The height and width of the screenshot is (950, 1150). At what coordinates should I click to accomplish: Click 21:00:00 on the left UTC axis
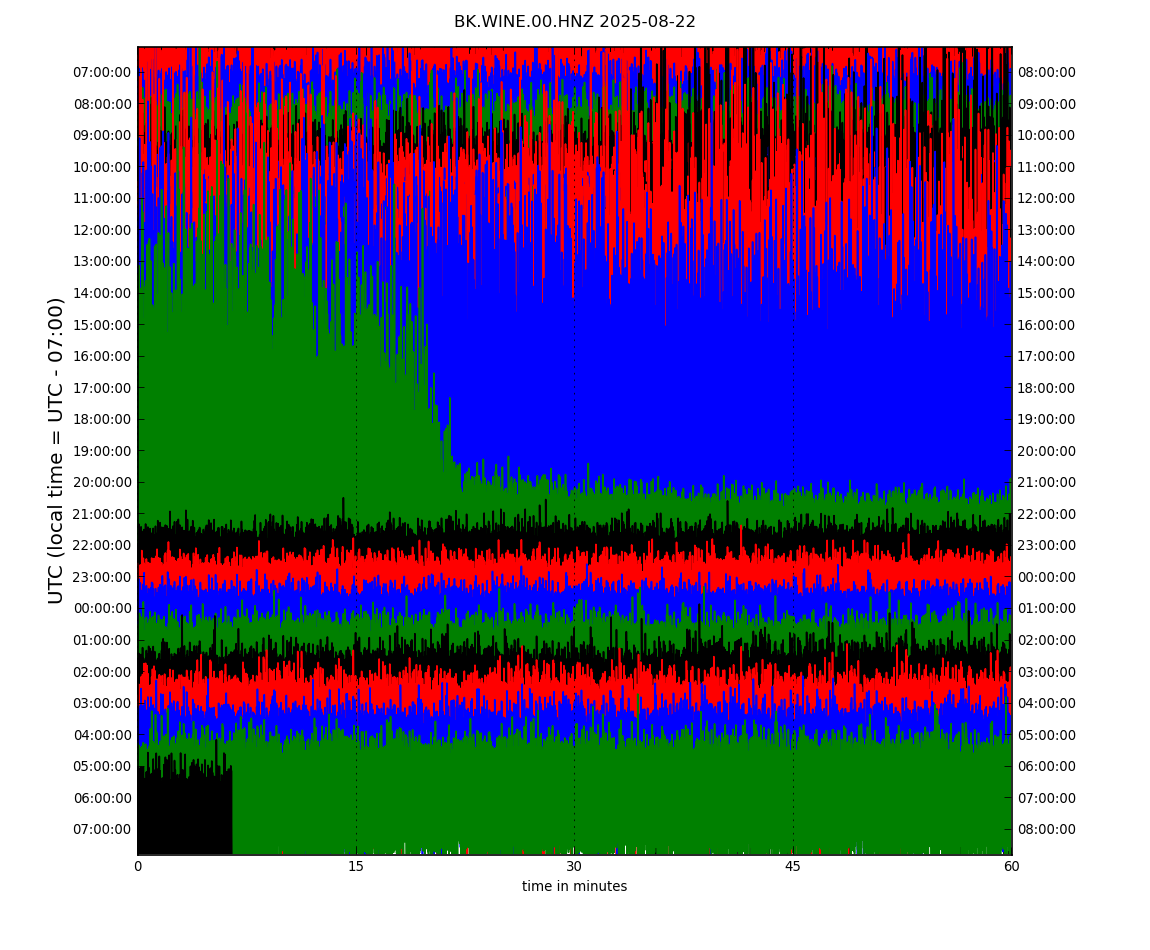(102, 514)
